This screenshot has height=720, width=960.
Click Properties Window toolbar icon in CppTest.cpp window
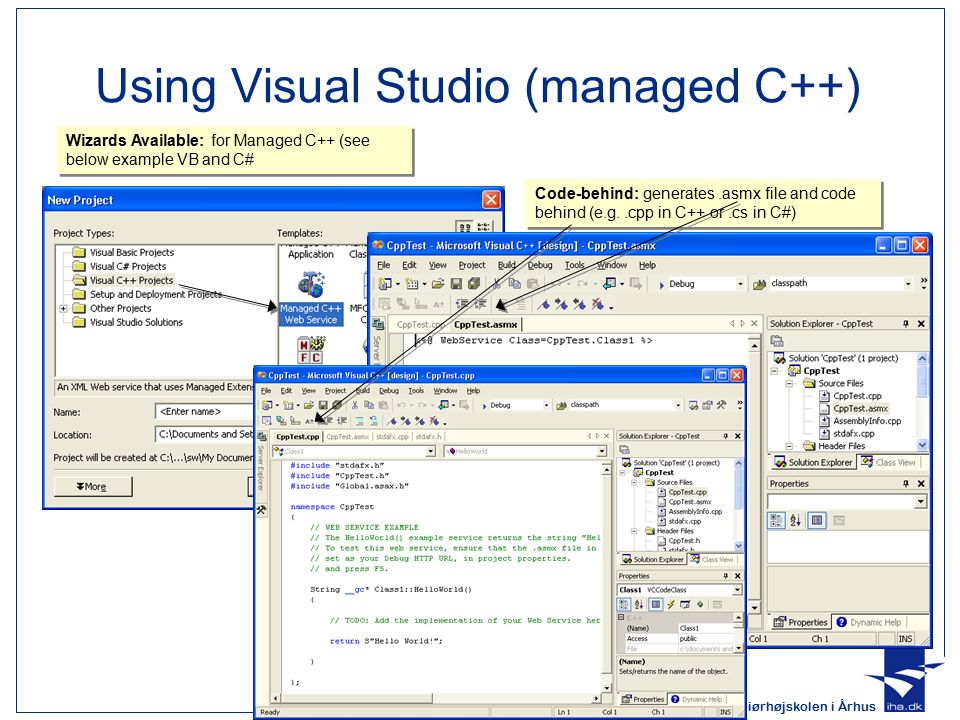pos(707,405)
